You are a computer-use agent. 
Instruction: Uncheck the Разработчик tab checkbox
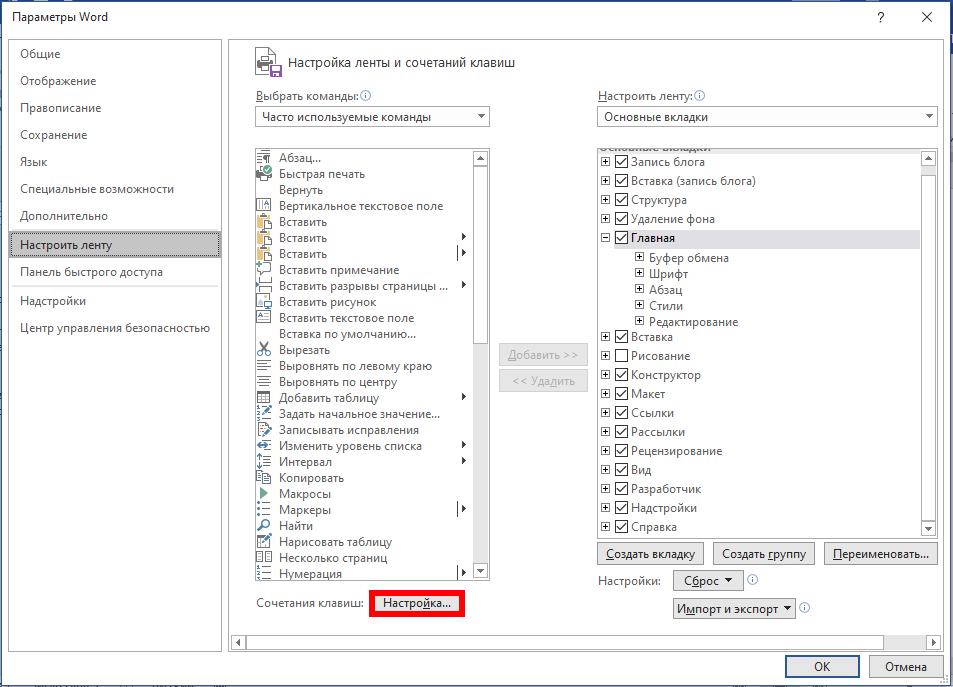(621, 488)
